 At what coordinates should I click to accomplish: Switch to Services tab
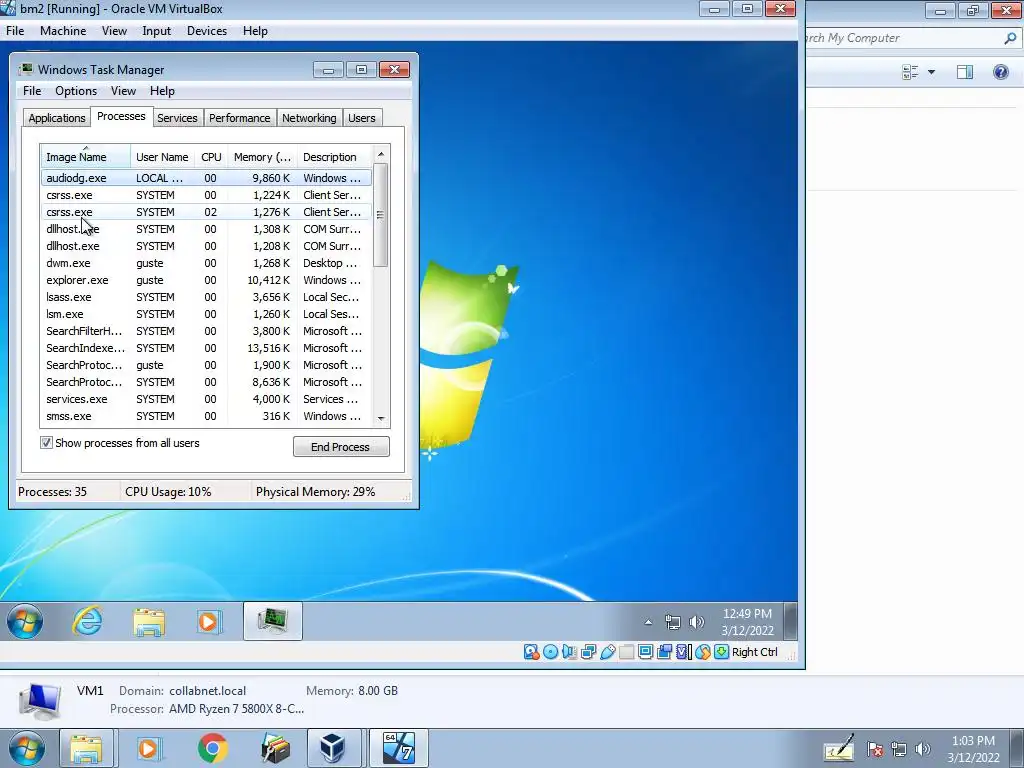coord(177,118)
